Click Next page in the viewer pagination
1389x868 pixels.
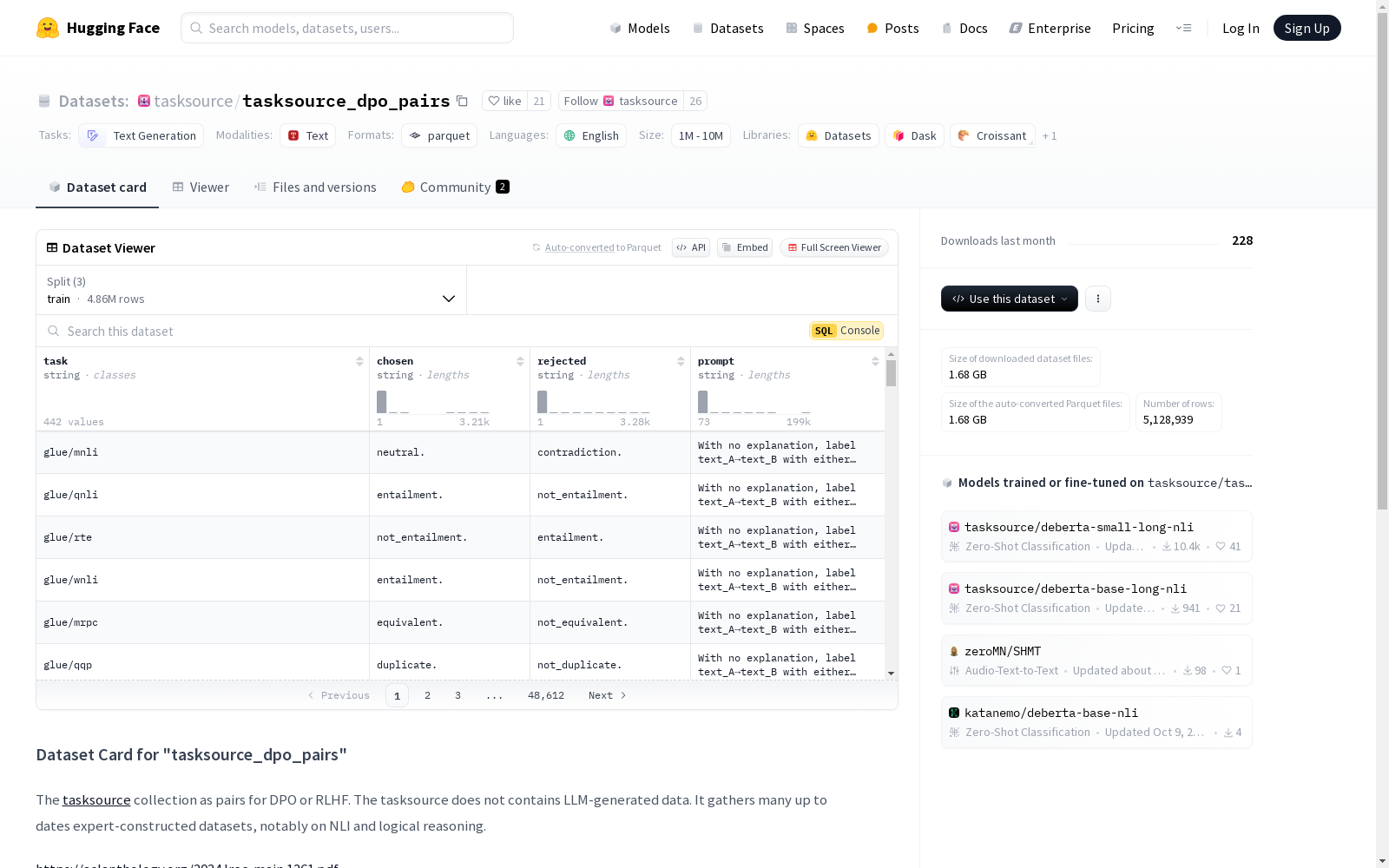click(x=608, y=695)
